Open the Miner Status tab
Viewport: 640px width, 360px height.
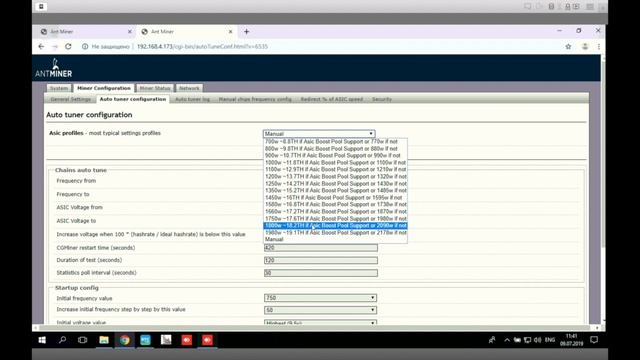pos(155,88)
